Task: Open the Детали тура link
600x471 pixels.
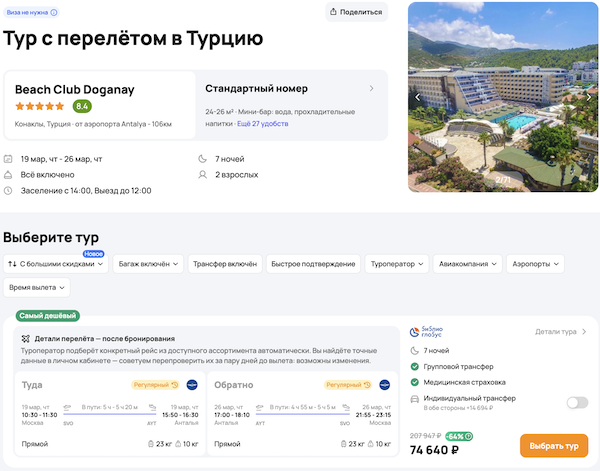Action: click(560, 331)
